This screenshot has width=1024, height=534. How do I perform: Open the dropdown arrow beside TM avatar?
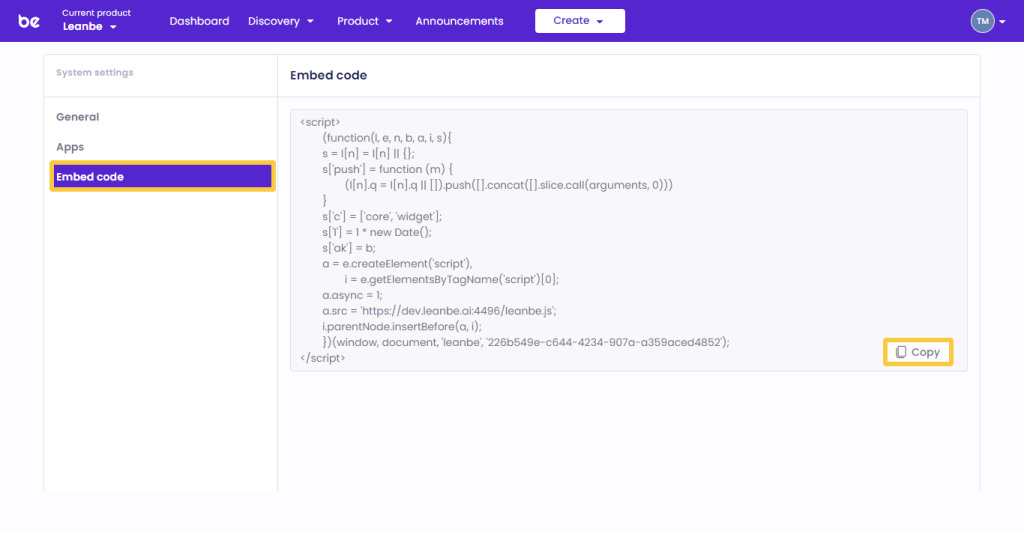(1002, 22)
